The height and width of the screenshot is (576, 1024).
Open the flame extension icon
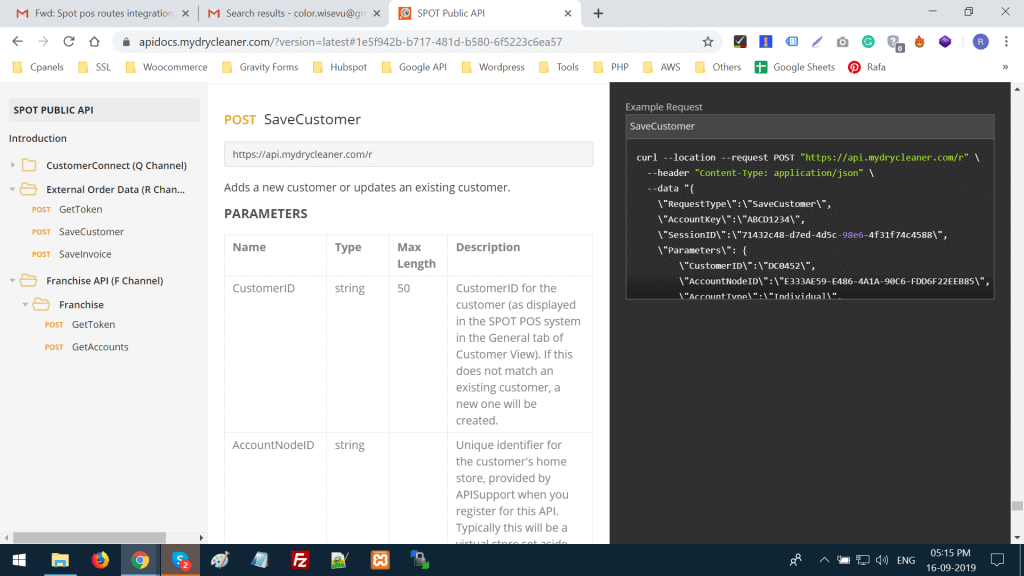coord(920,42)
